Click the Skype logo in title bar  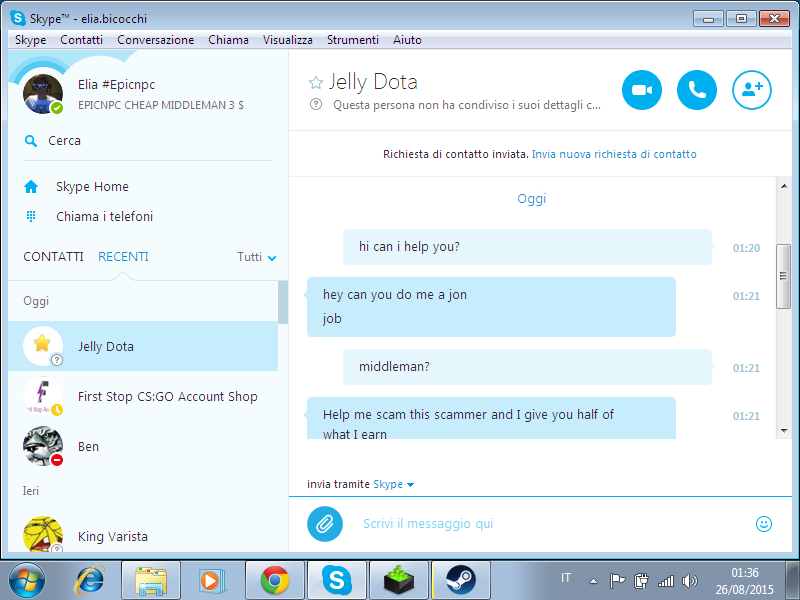pyautogui.click(x=18, y=18)
